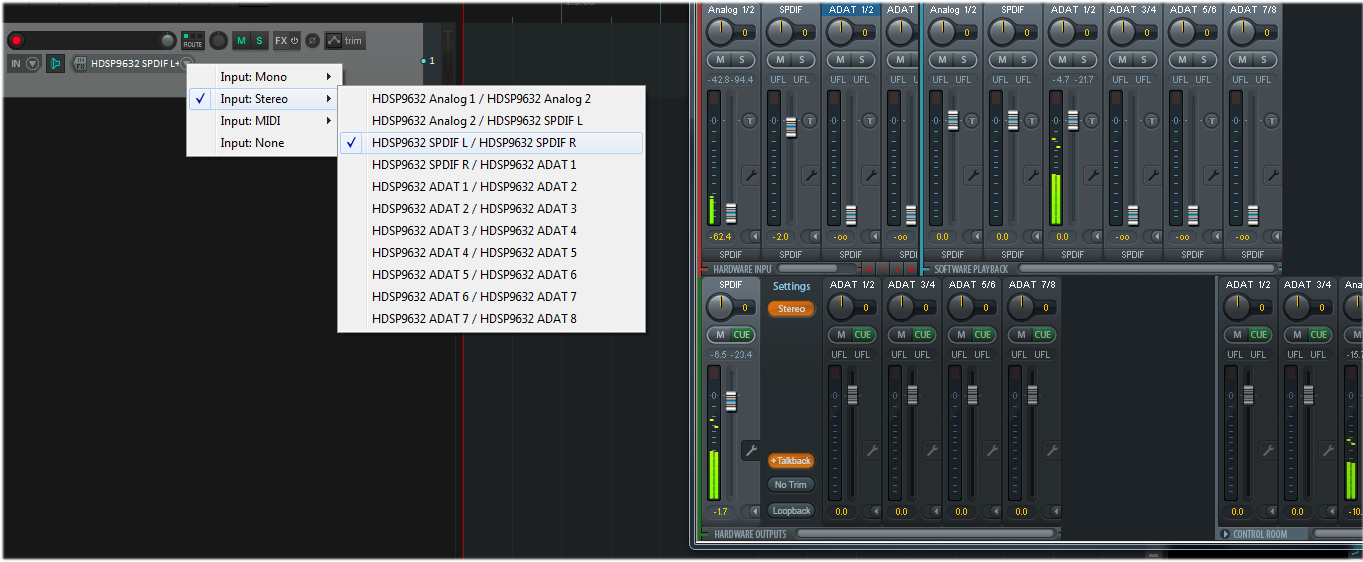Solo Hardware Inputs SPDIF channel
The width and height of the screenshot is (1363, 562).
(x=801, y=59)
